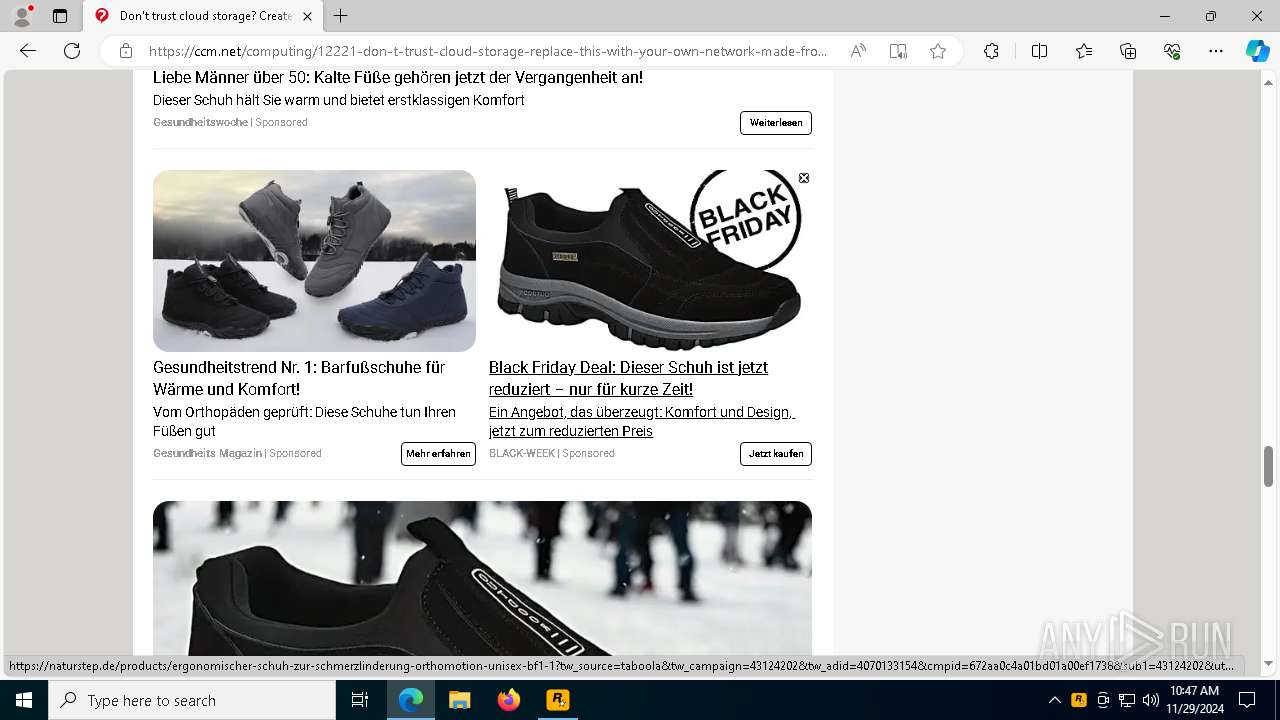The width and height of the screenshot is (1280, 720).
Task: Open the clock and date flyout
Action: (1194, 700)
